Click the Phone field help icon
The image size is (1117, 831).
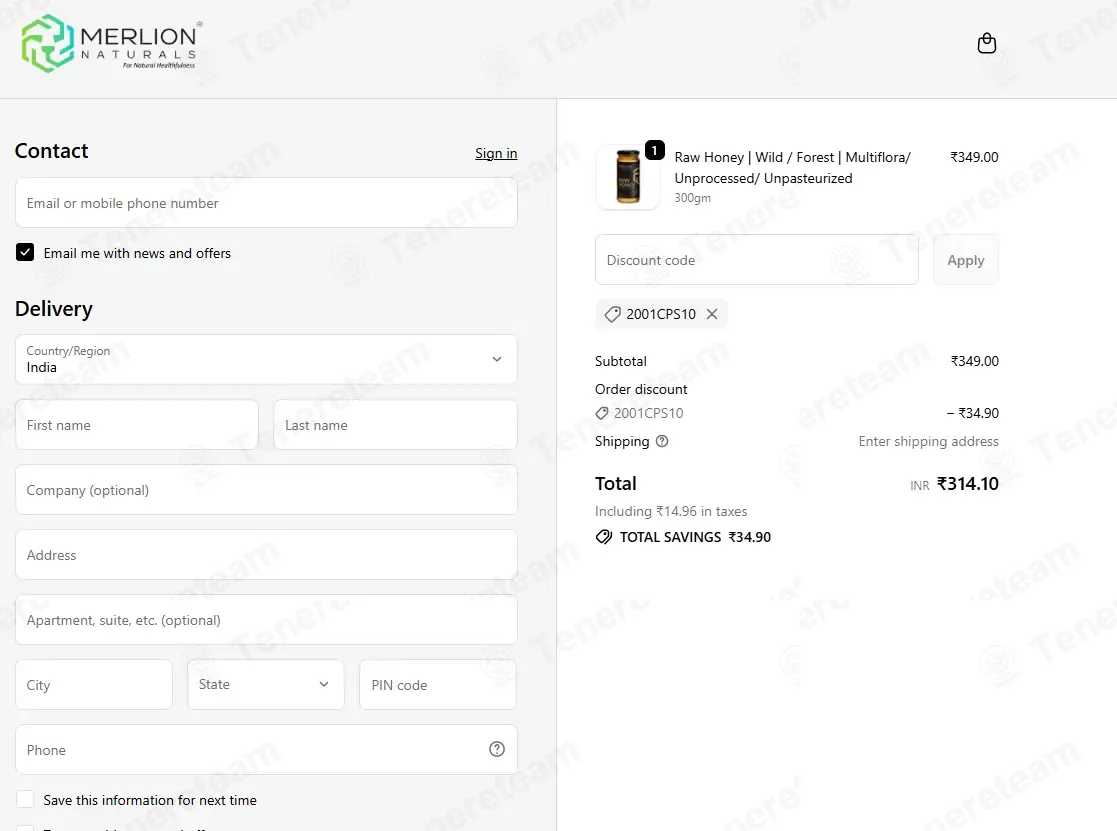click(x=497, y=749)
